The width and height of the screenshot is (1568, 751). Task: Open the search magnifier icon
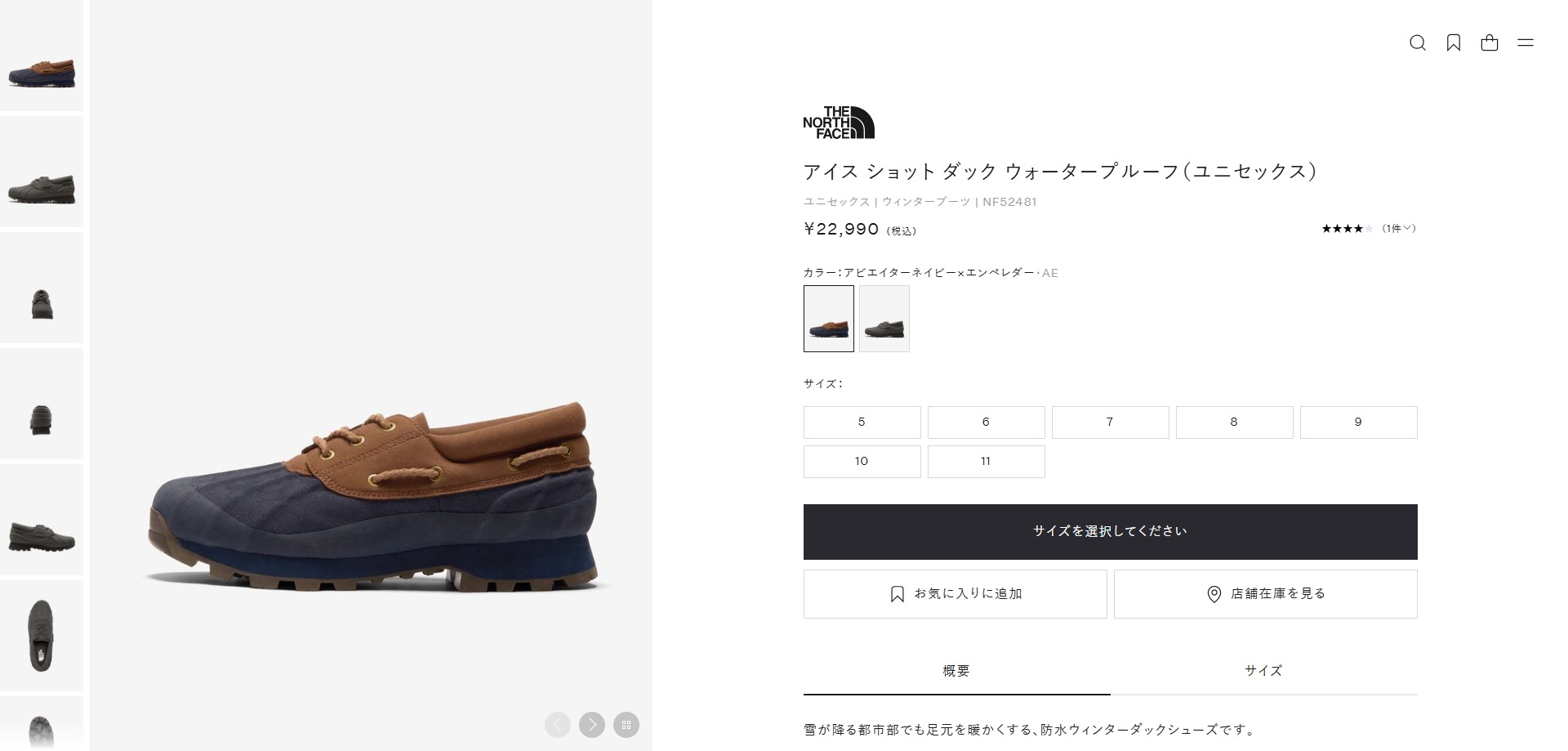(1418, 42)
